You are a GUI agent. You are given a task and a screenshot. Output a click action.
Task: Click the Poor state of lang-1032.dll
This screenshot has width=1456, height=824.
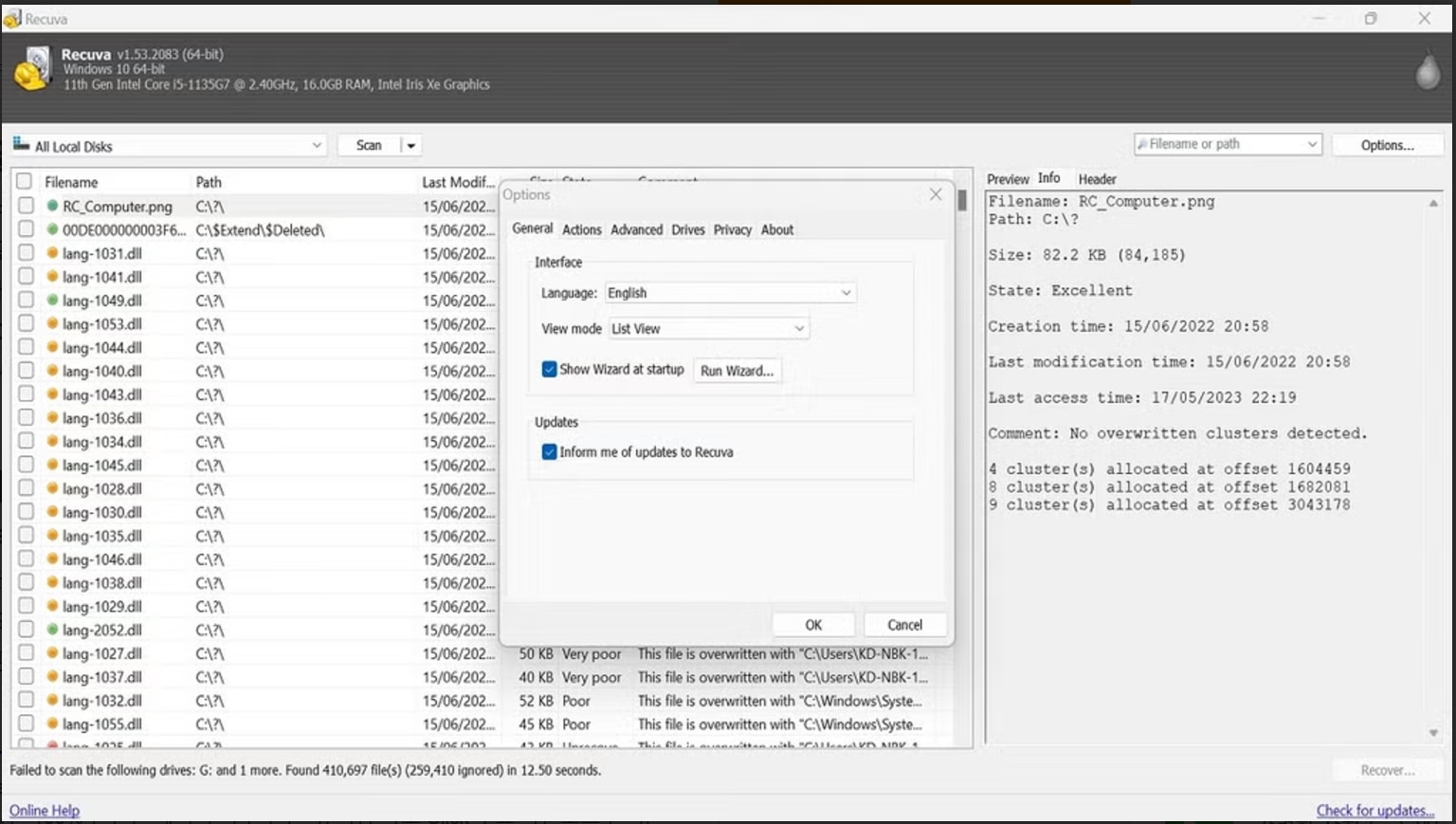click(x=576, y=701)
